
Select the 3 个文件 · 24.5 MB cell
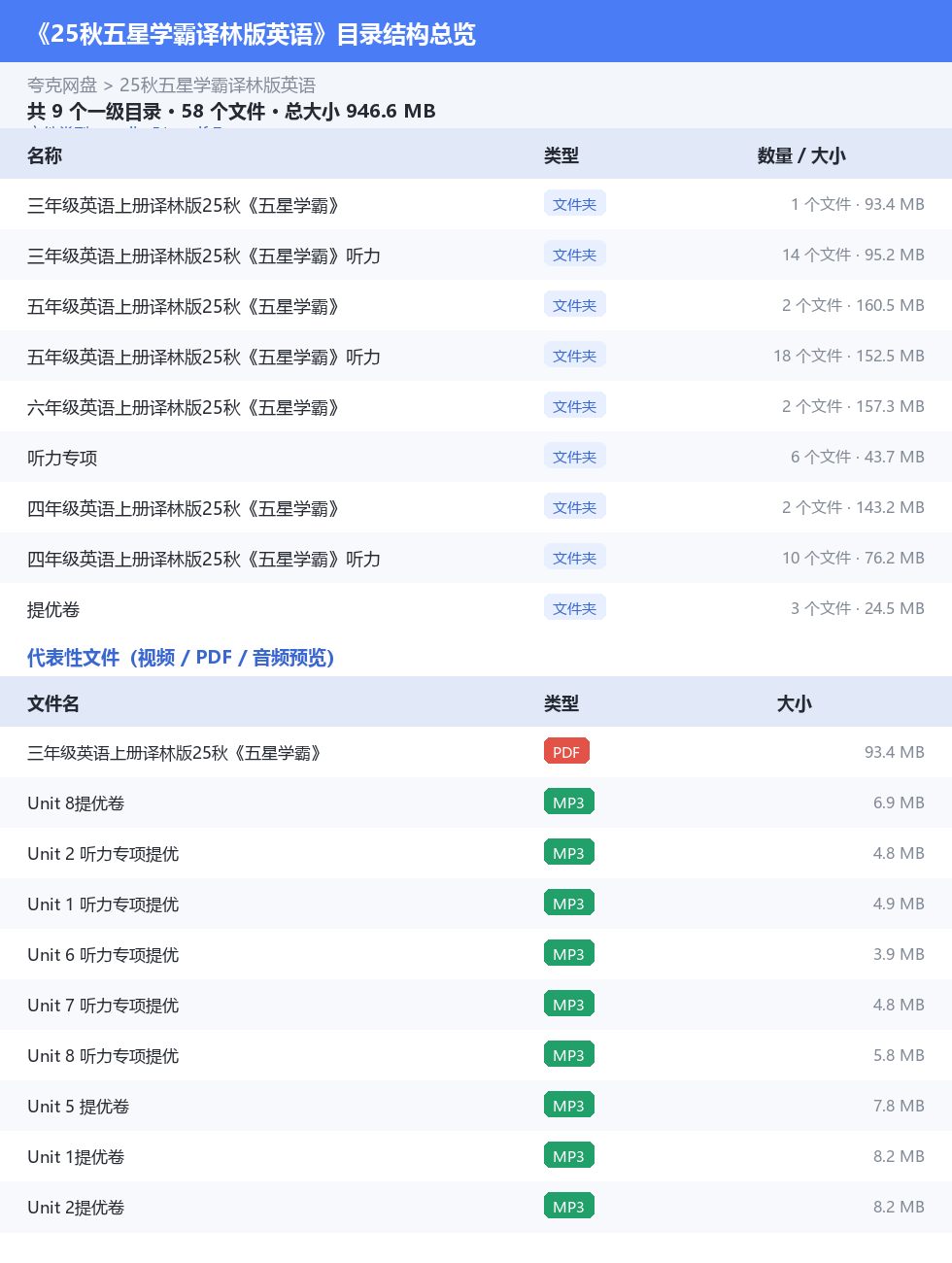[x=857, y=608]
